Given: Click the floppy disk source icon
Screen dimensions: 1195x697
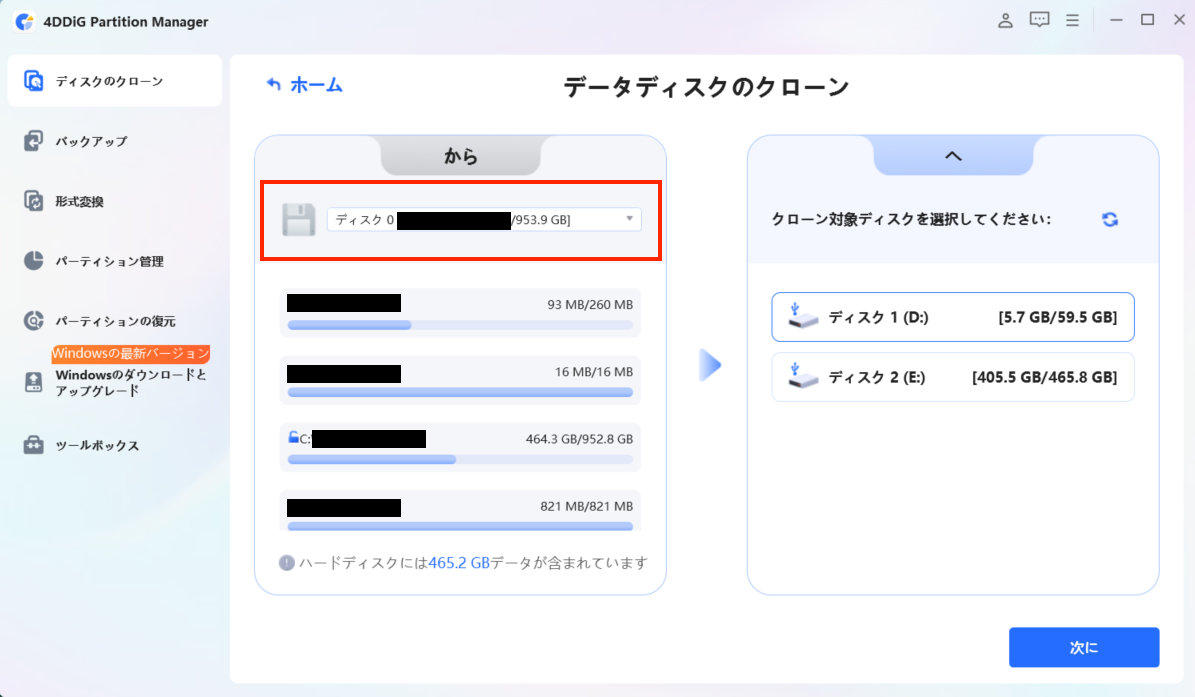Looking at the screenshot, I should [298, 220].
